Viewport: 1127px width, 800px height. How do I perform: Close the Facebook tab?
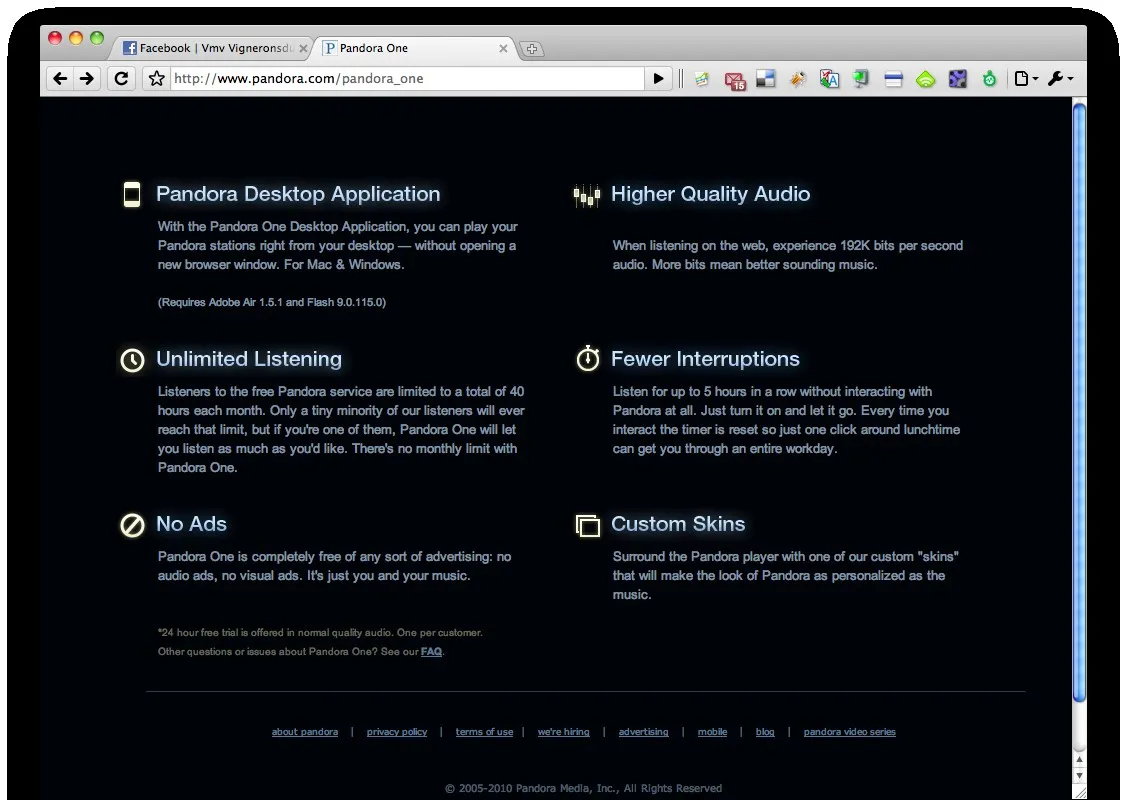click(303, 48)
